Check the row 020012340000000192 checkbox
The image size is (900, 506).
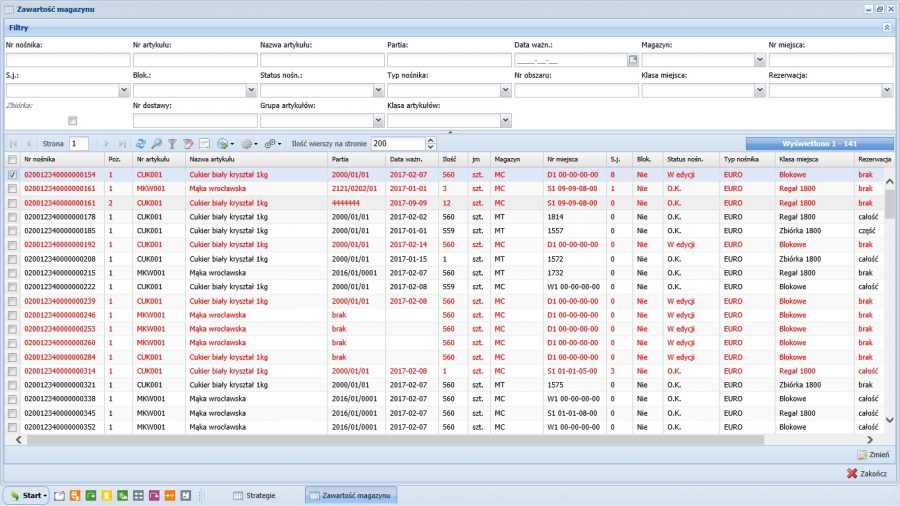point(12,245)
